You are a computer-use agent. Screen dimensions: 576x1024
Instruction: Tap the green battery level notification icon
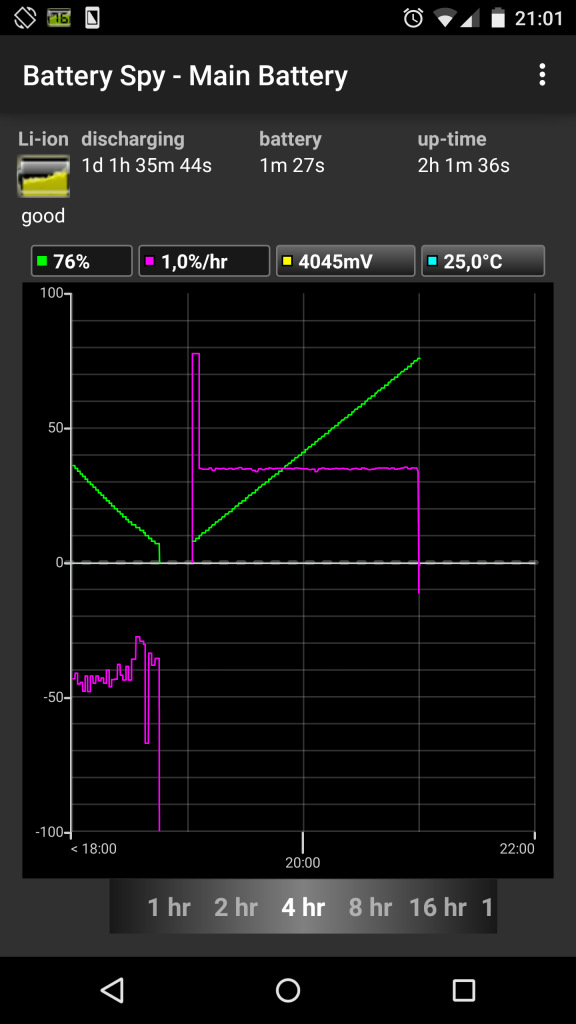(x=59, y=18)
